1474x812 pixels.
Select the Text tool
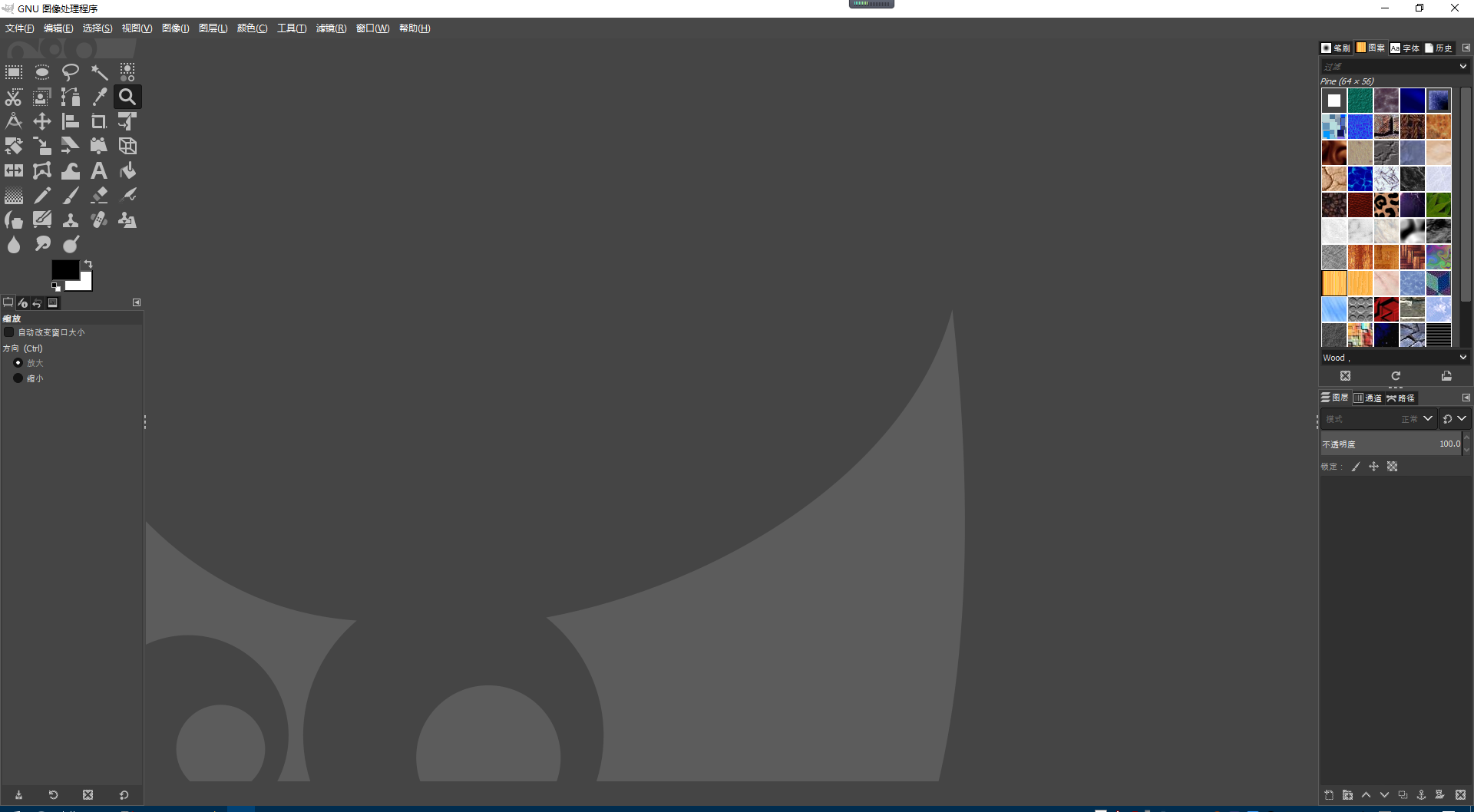point(99,170)
